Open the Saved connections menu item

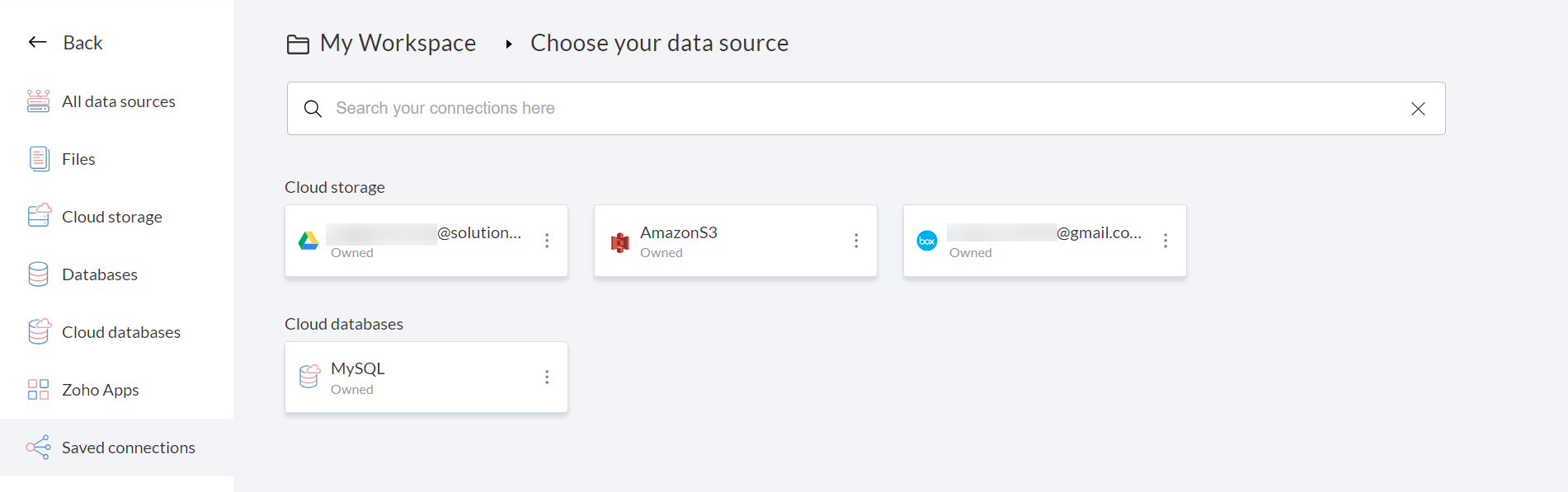point(128,447)
